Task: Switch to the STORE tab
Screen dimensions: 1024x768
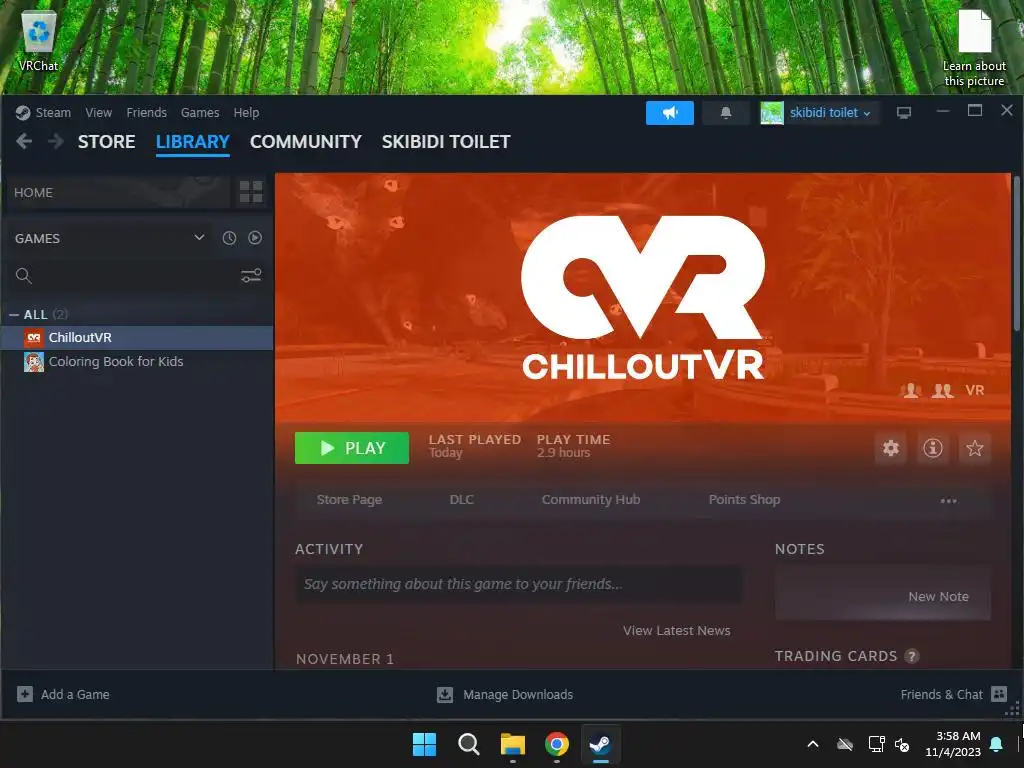Action: pos(106,142)
